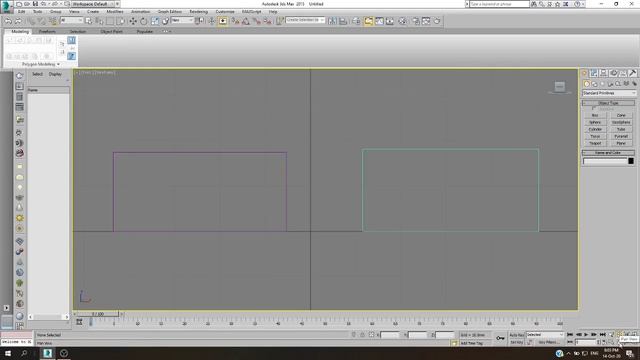Image resolution: width=640 pixels, height=360 pixels.
Task: Click the Redo icon in main toolbar
Action: point(18,21)
